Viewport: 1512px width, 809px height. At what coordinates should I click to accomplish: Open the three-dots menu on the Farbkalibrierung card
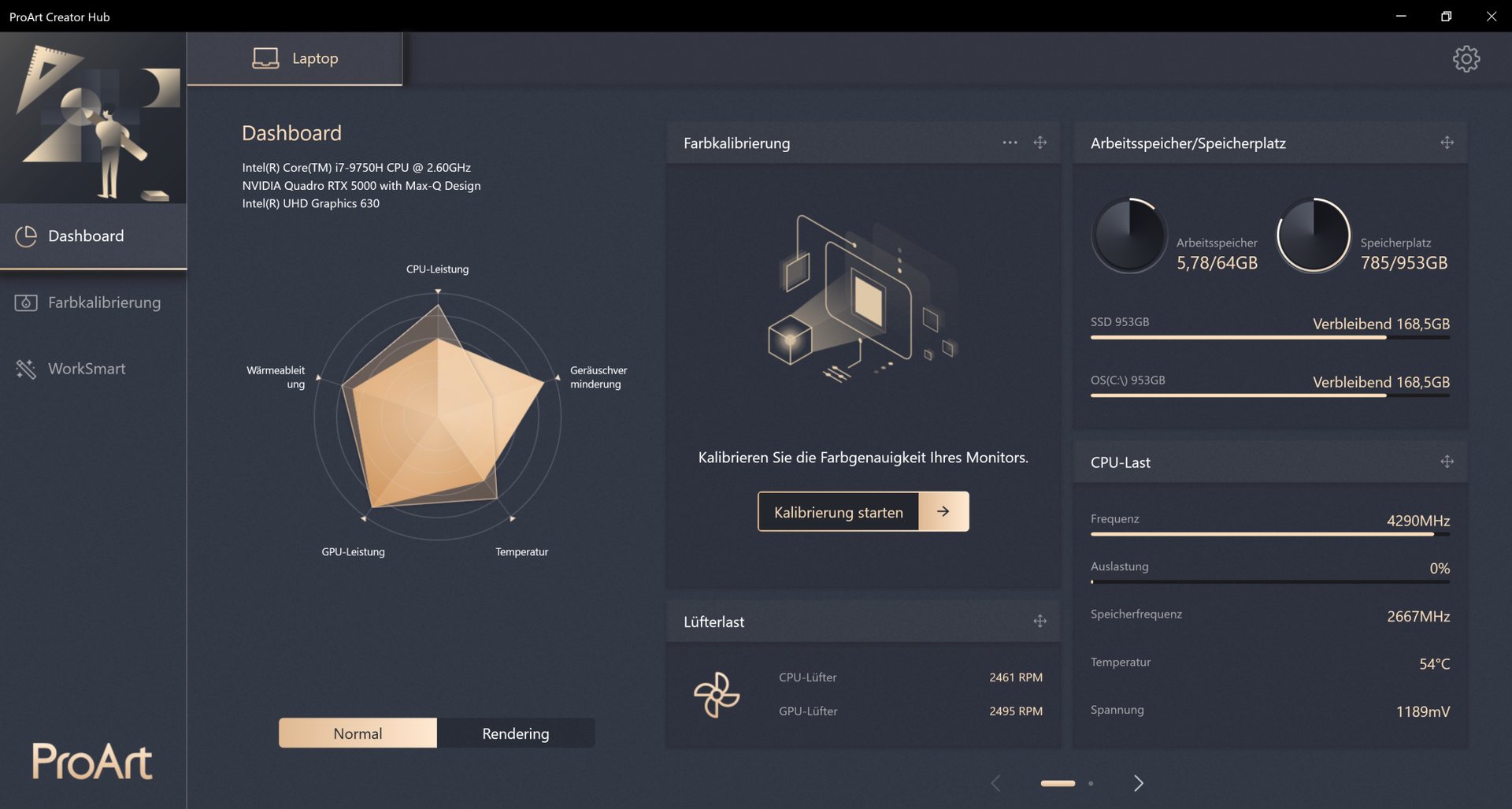pos(1010,143)
